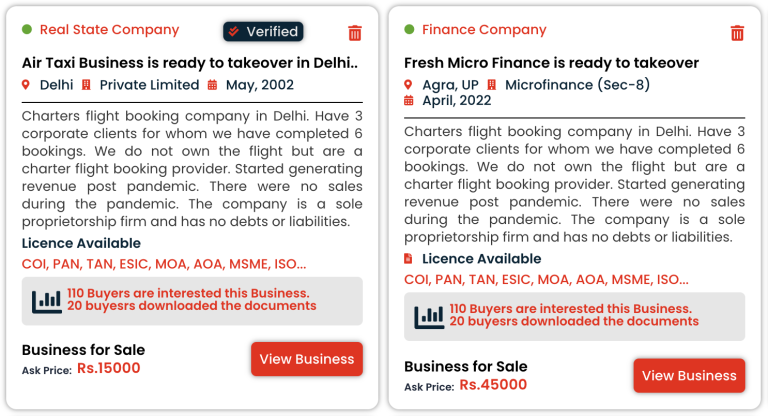
Task: View Business for the Rs.15000 listing
Action: coord(306,359)
